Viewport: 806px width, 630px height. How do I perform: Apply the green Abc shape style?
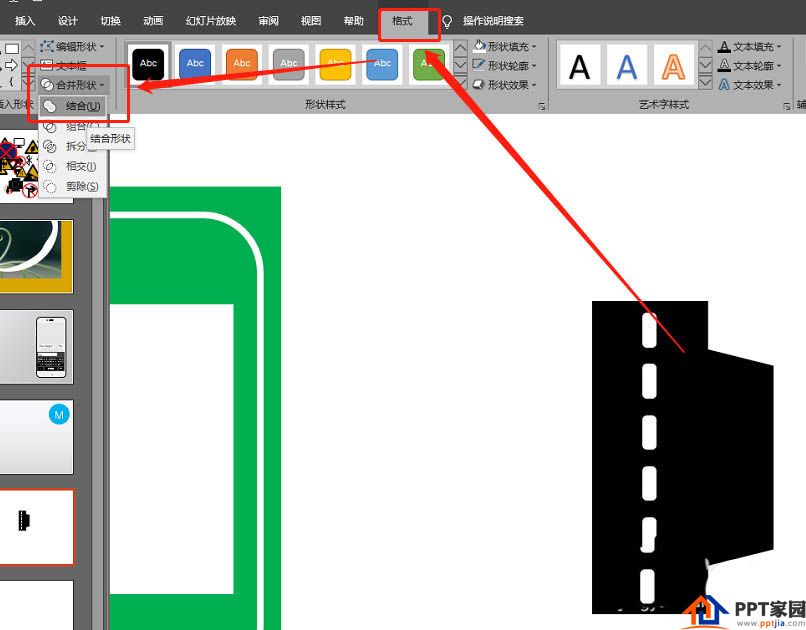(429, 64)
